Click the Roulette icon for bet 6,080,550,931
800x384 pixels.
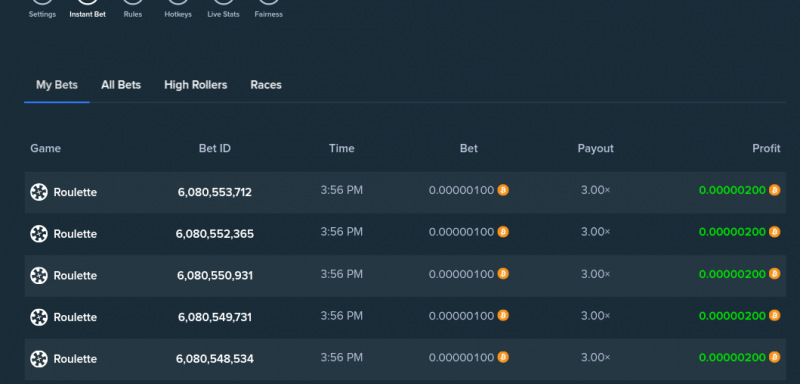point(39,276)
